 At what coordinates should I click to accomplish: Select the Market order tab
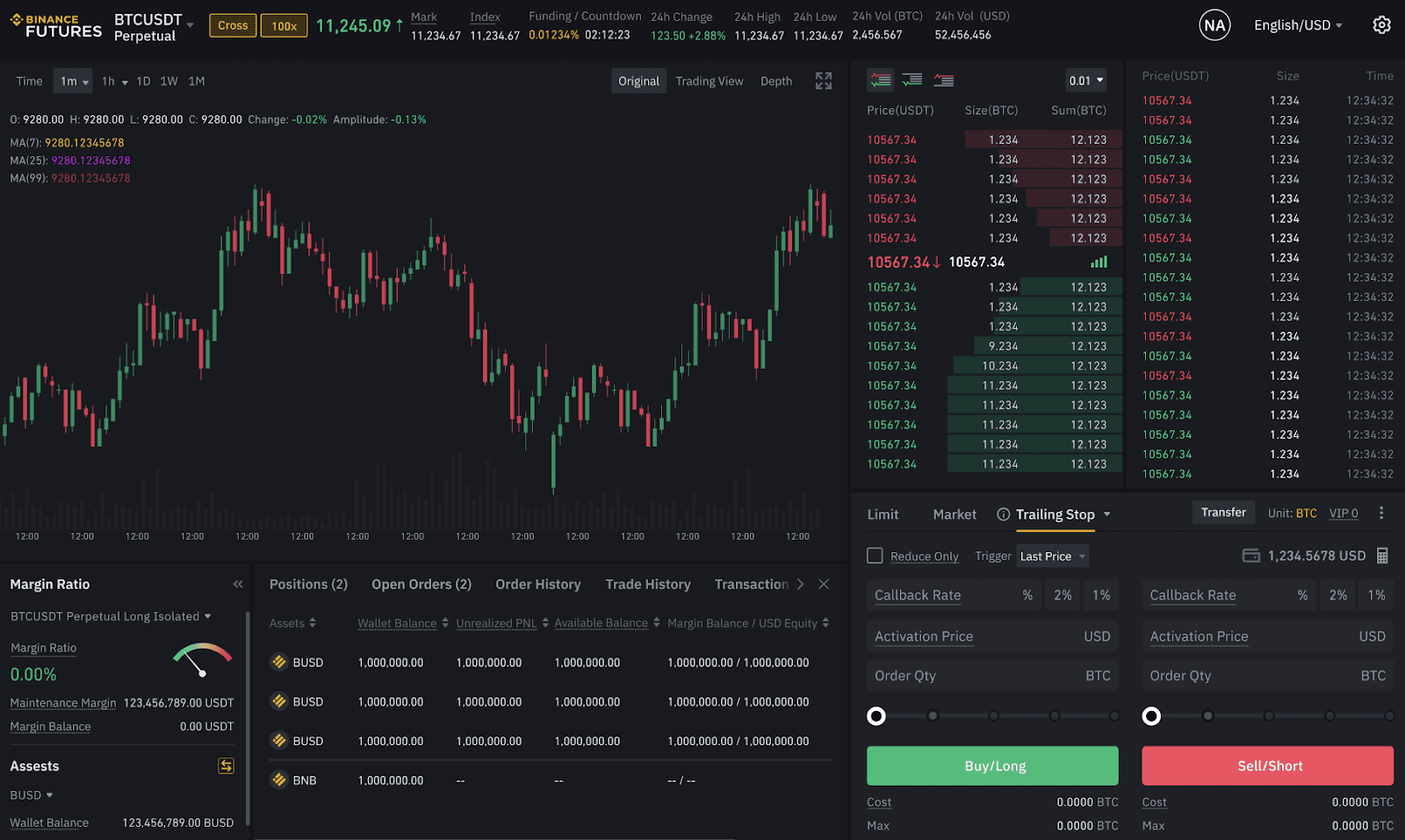(x=955, y=514)
